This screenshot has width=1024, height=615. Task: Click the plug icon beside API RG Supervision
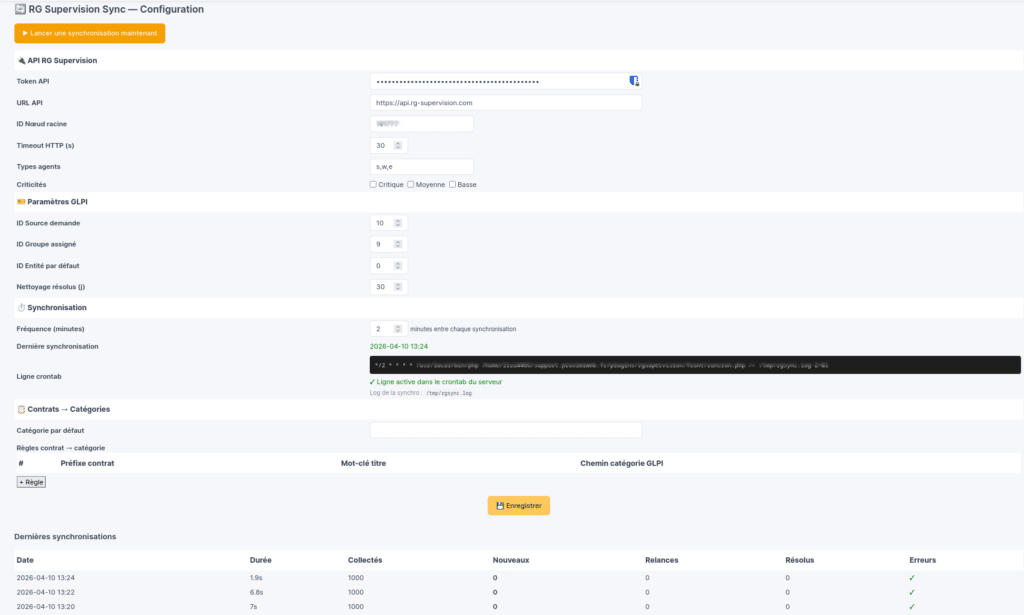(21, 61)
